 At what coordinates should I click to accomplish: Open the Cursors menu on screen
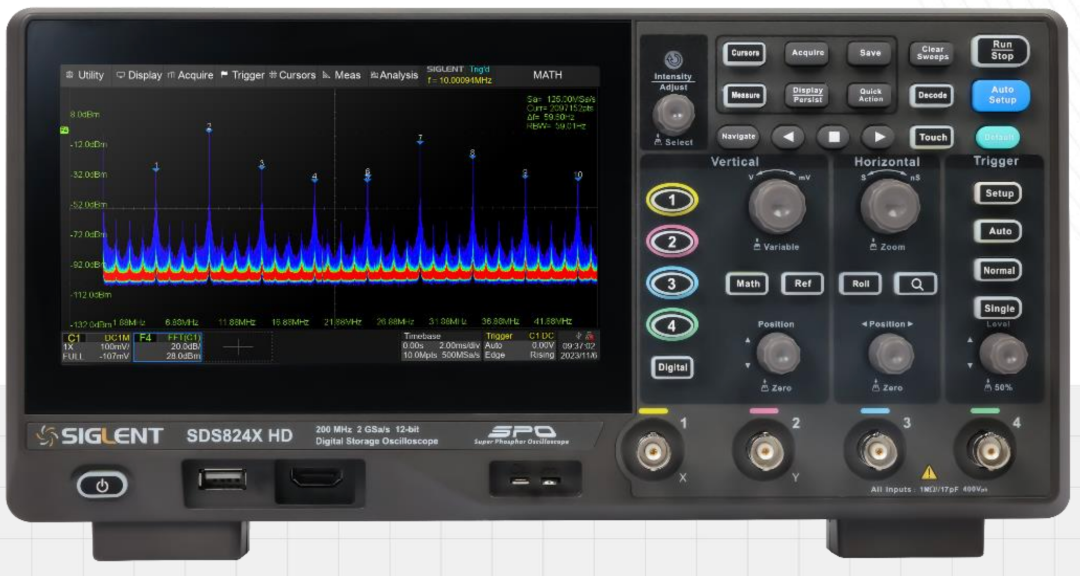coord(293,75)
